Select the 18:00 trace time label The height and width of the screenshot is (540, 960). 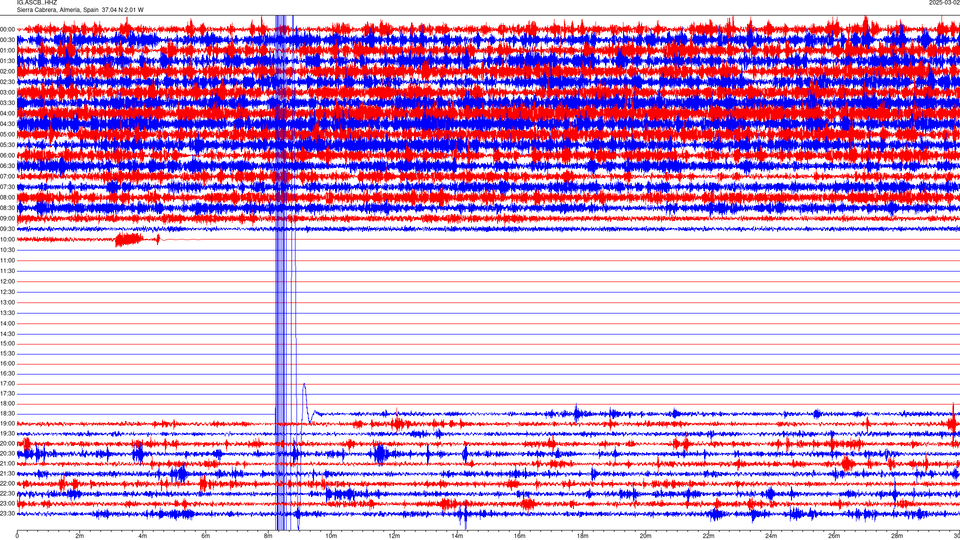(7, 403)
